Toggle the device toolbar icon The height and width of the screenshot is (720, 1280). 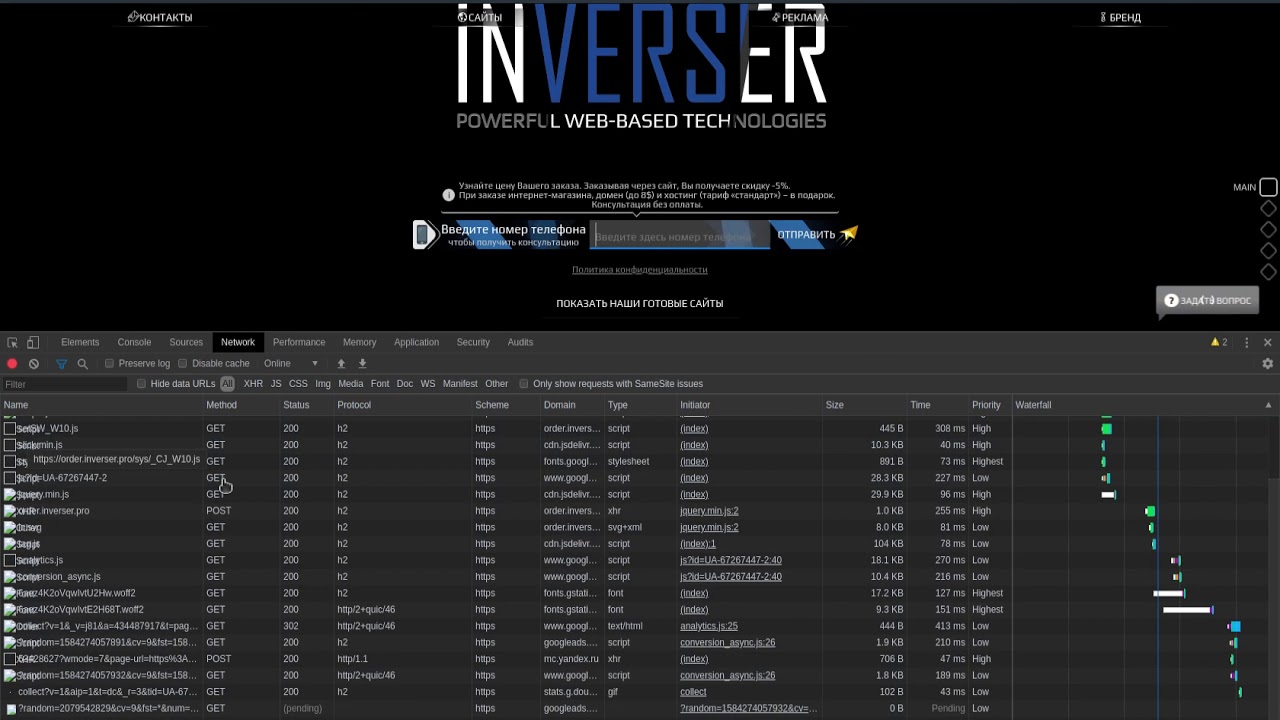(x=33, y=342)
